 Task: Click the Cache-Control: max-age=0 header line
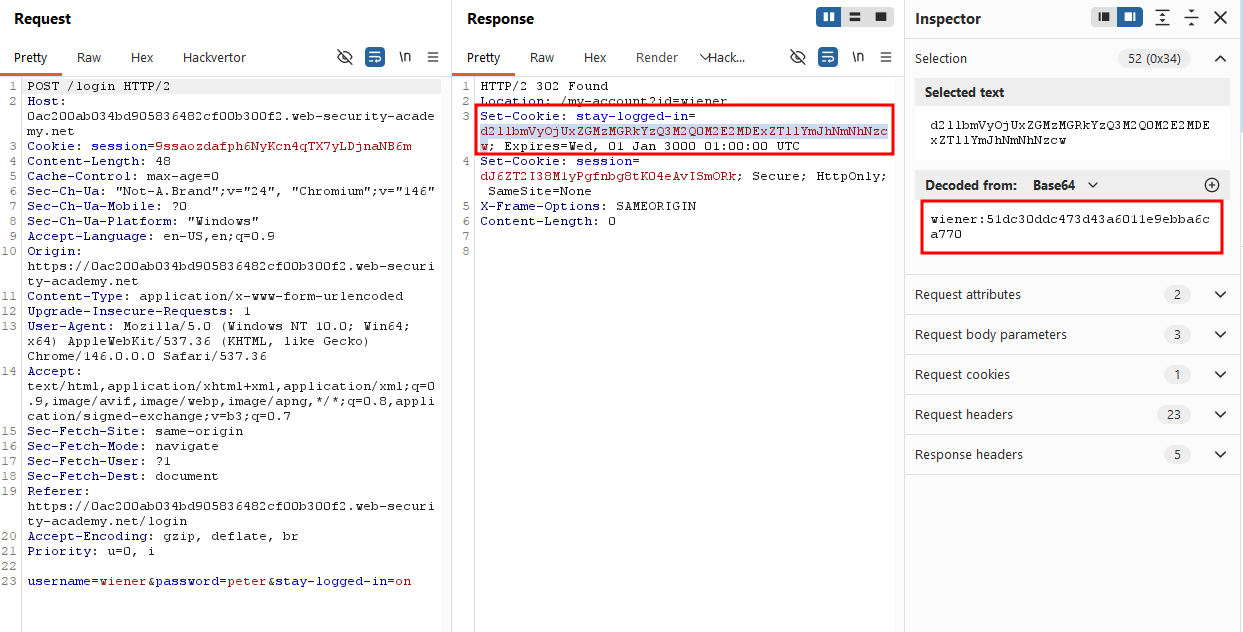(123, 176)
